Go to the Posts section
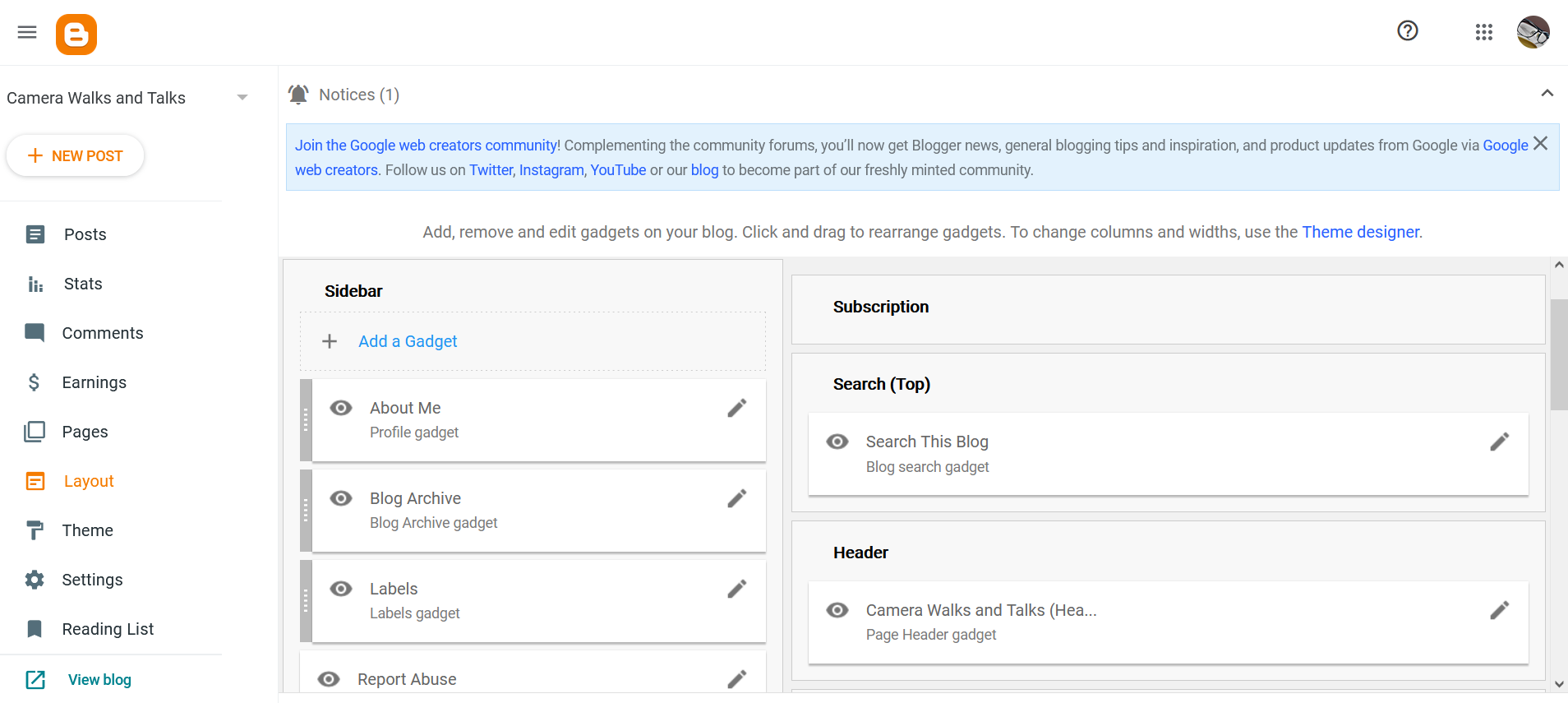1568x703 pixels. pyautogui.click(x=85, y=234)
